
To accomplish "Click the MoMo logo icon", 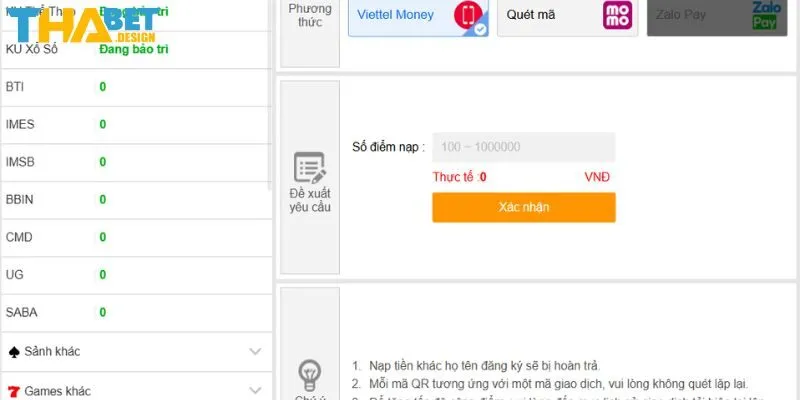I will click(617, 15).
